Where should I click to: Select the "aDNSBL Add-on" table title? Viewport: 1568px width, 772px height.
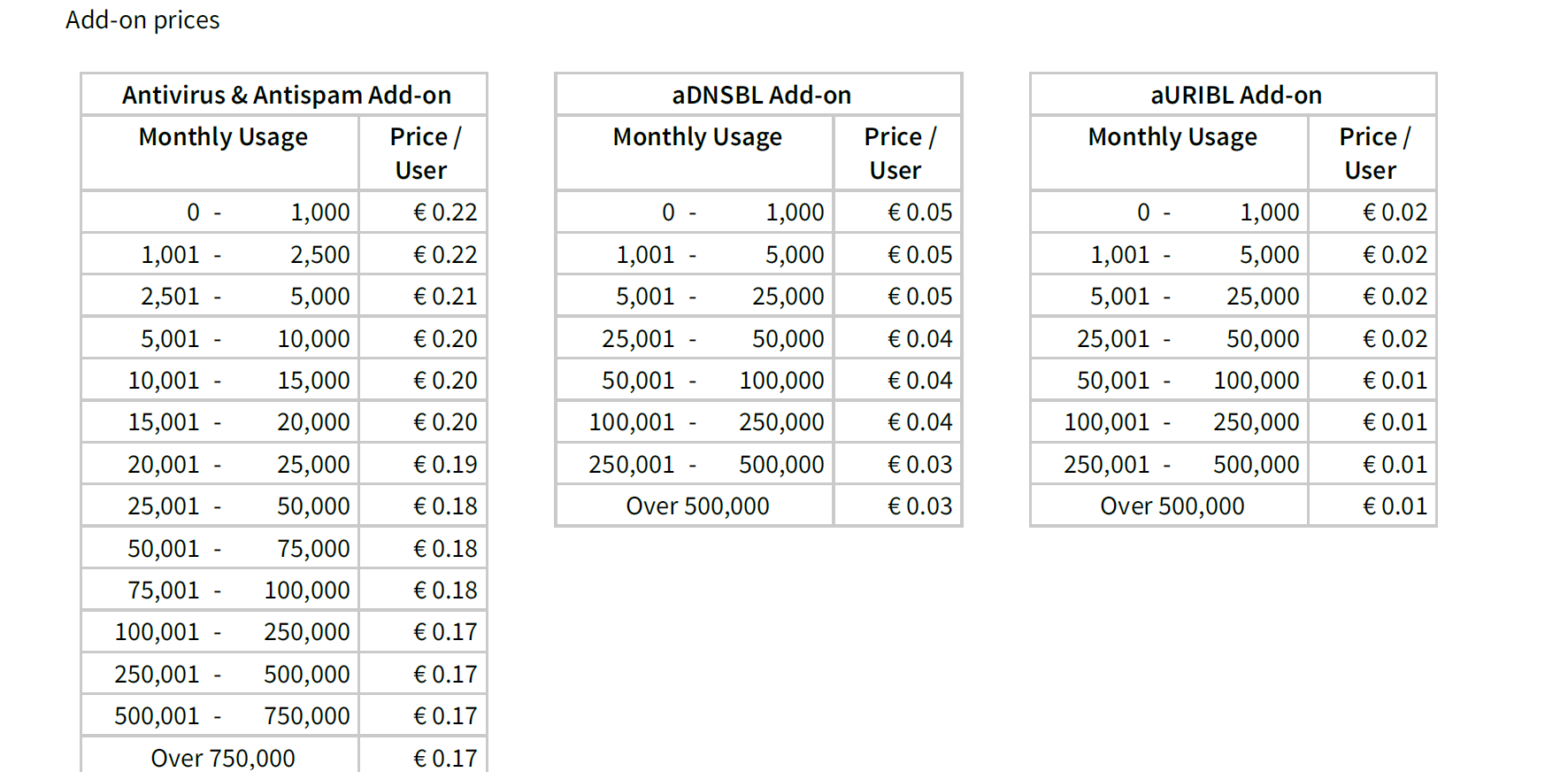tap(761, 95)
